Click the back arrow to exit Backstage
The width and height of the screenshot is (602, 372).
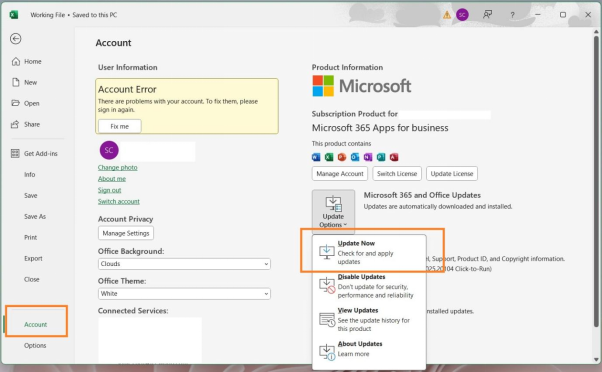tap(16, 39)
